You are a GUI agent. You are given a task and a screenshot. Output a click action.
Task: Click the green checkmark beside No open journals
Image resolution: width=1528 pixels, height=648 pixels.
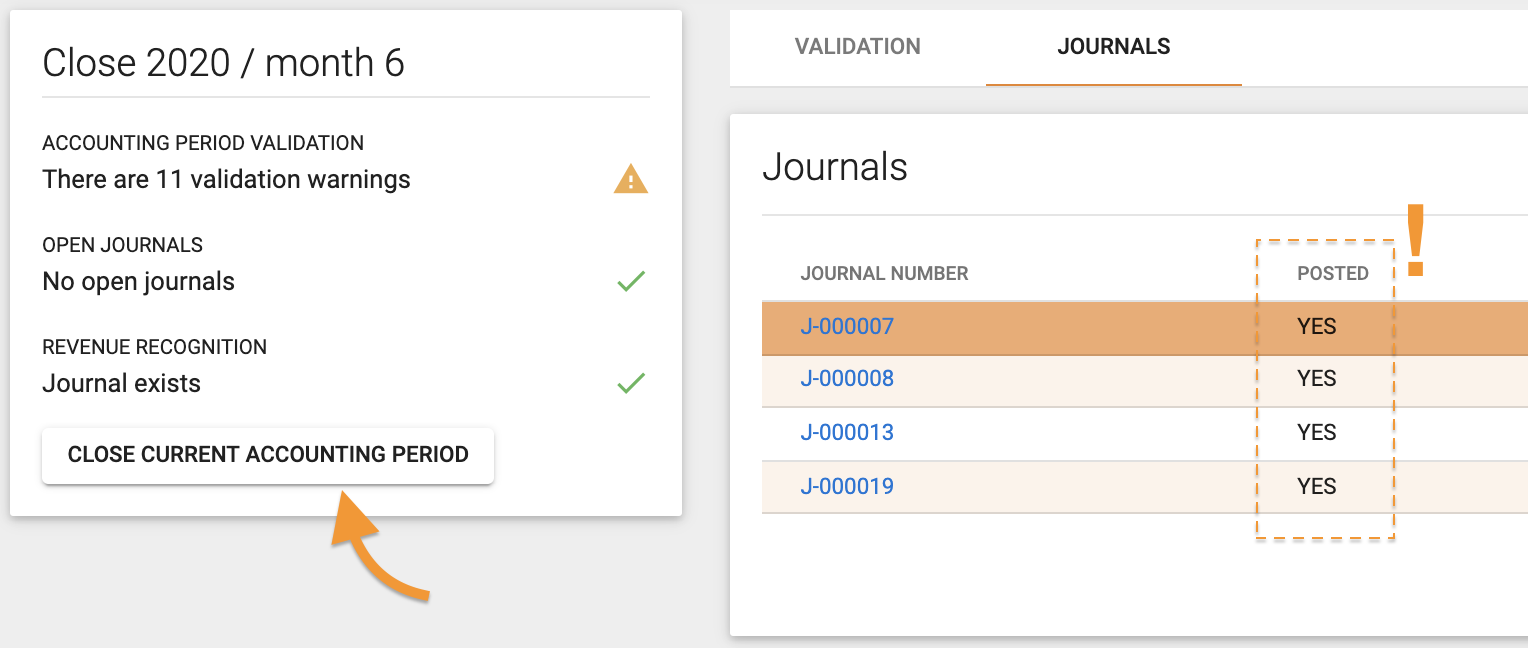(631, 282)
